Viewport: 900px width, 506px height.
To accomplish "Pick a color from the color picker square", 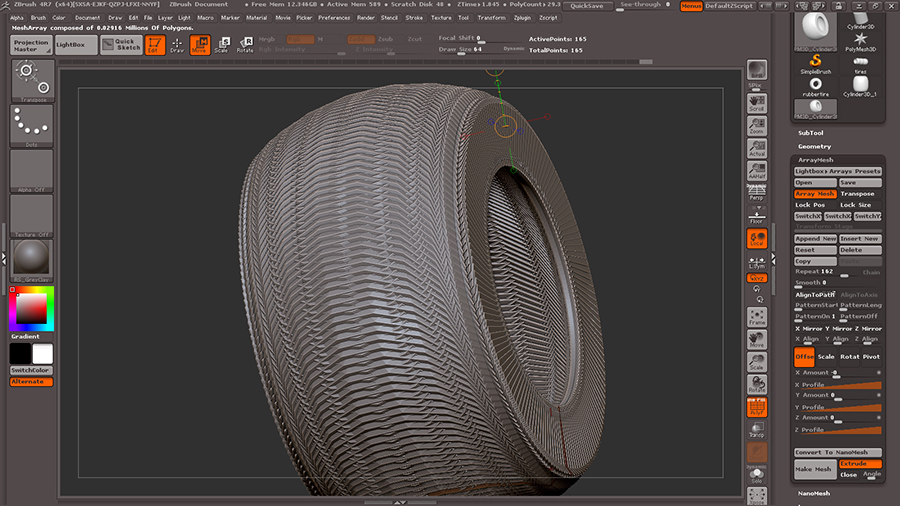I will pos(32,308).
